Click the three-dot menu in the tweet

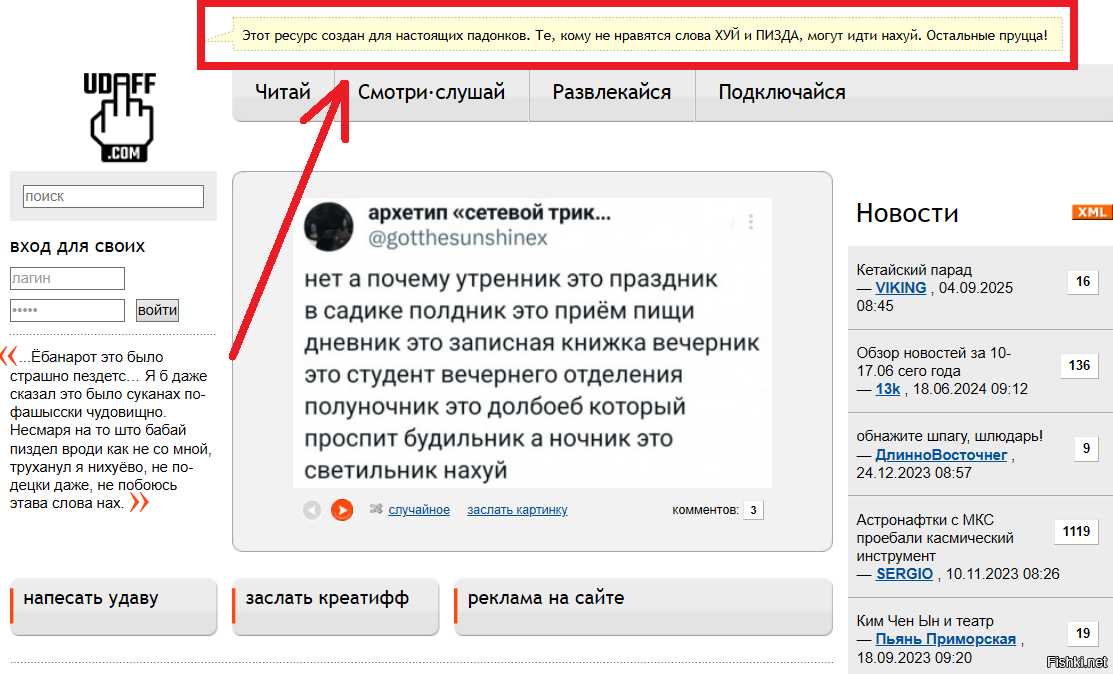(751, 222)
